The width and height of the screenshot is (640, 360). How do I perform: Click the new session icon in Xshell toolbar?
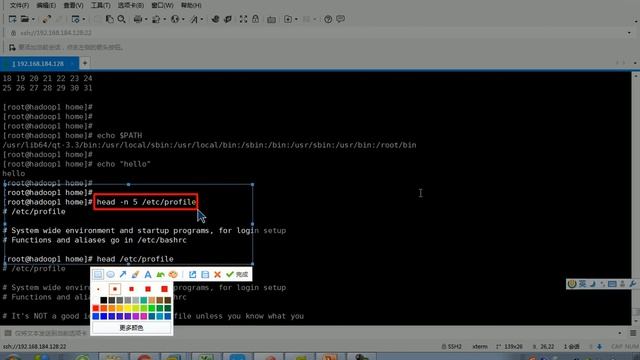12,19
